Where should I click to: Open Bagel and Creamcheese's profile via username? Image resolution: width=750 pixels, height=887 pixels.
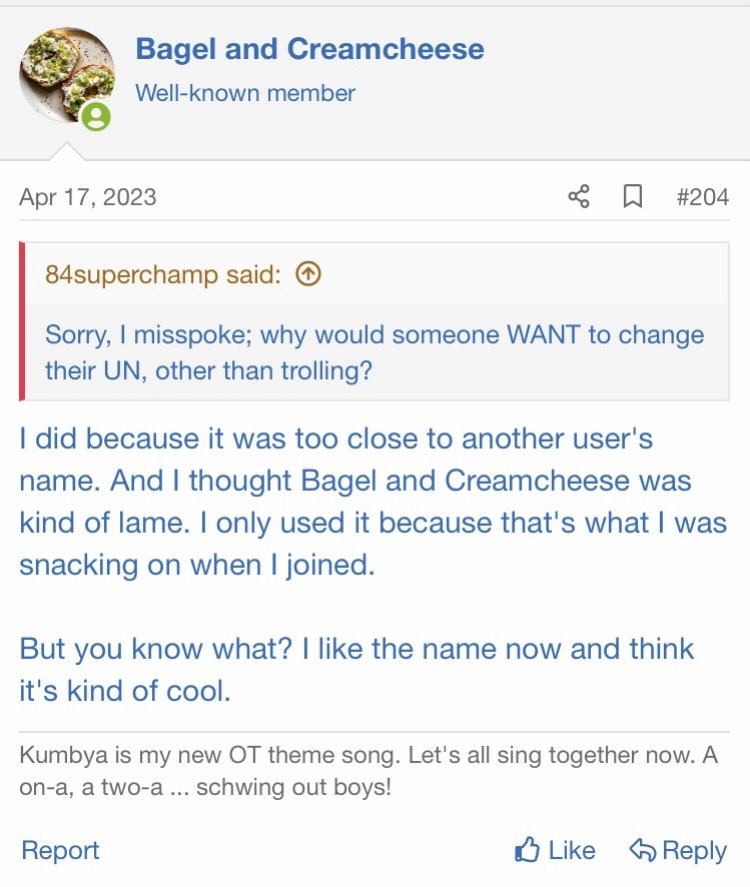coord(309,49)
